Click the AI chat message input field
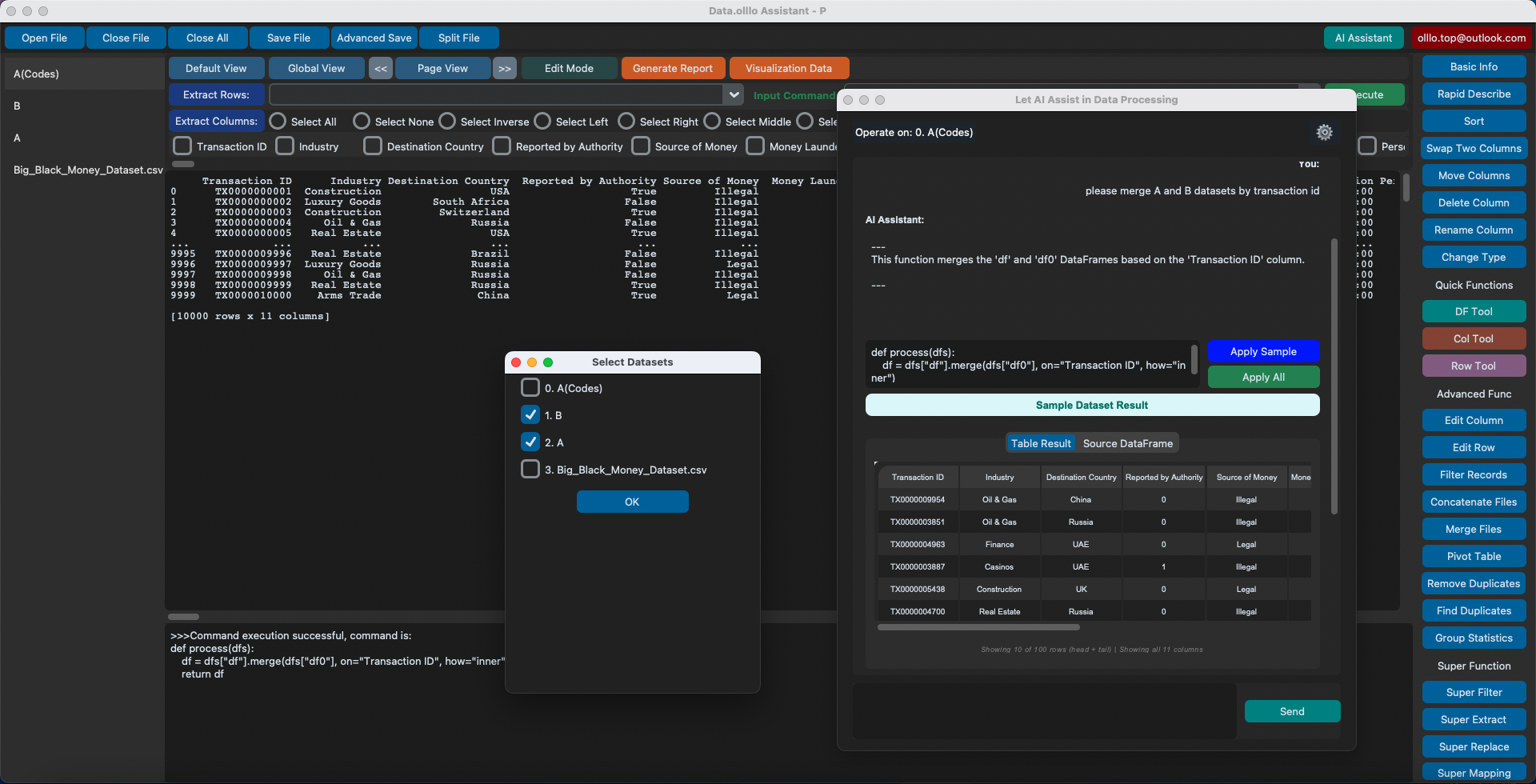This screenshot has height=784, width=1536. (1040, 710)
